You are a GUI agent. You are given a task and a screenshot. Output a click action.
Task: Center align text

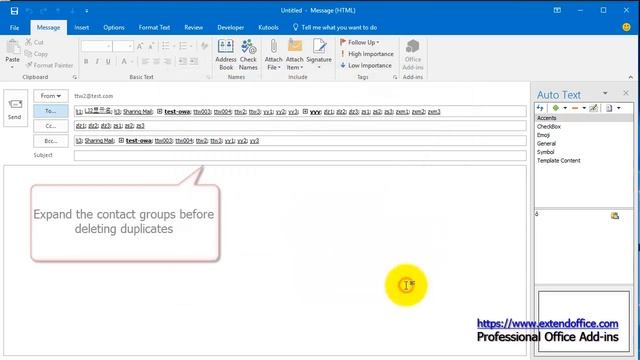156,62
